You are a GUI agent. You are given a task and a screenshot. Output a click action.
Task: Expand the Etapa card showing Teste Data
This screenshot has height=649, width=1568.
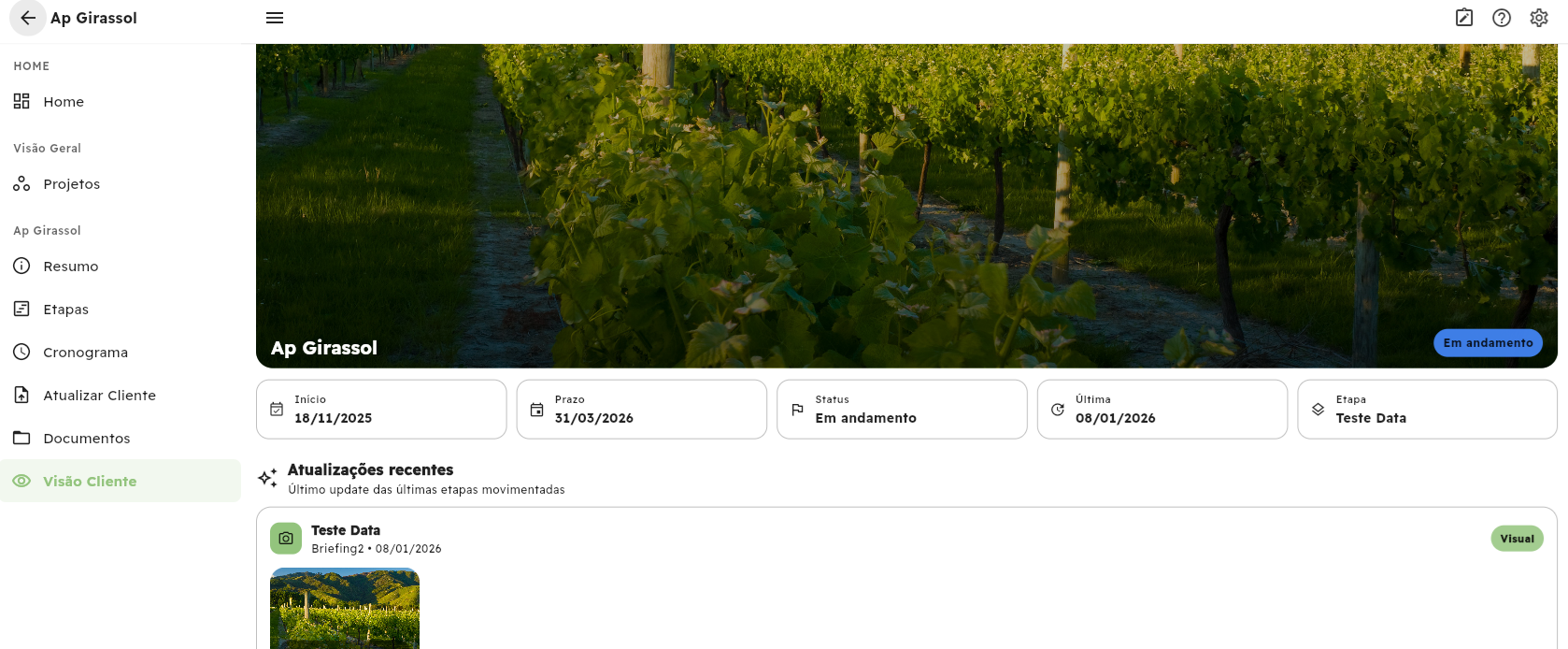(1425, 409)
